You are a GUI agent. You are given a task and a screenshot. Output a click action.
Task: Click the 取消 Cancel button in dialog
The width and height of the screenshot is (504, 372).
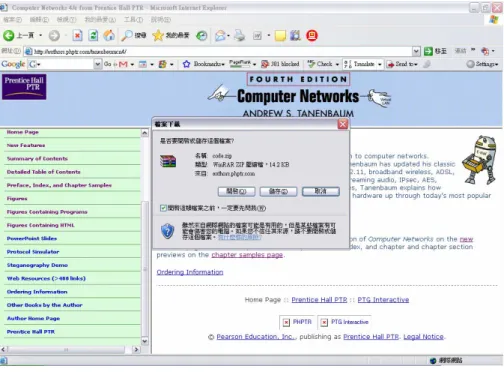[x=321, y=191]
